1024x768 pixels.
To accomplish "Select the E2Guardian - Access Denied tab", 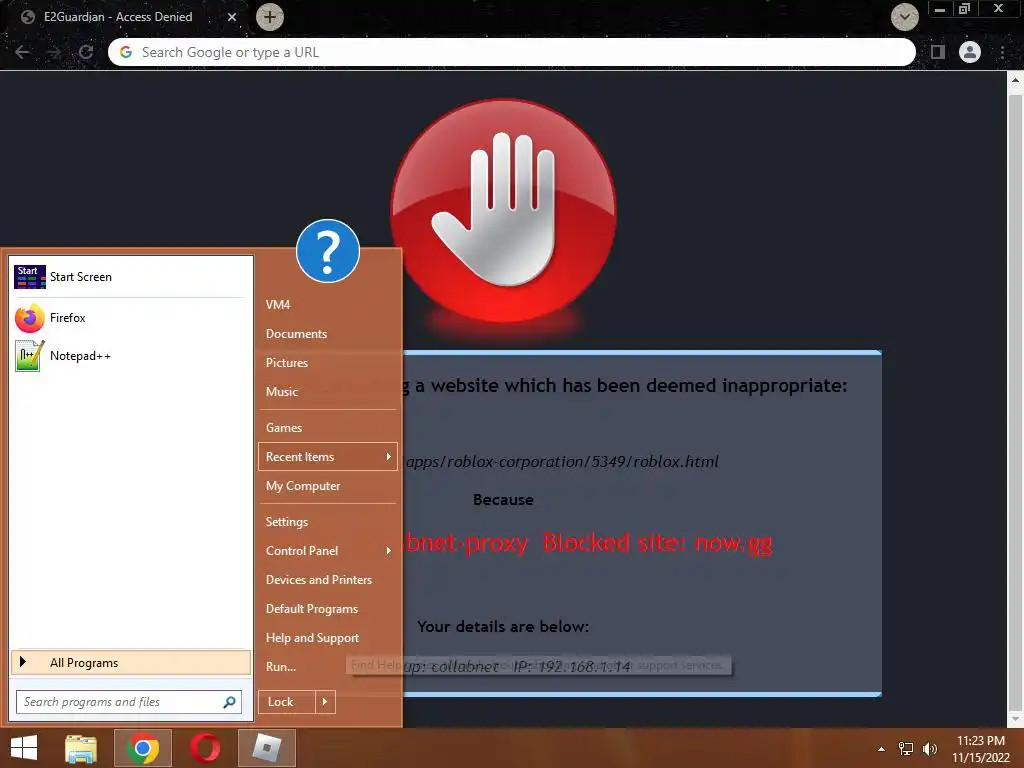I will [118, 17].
